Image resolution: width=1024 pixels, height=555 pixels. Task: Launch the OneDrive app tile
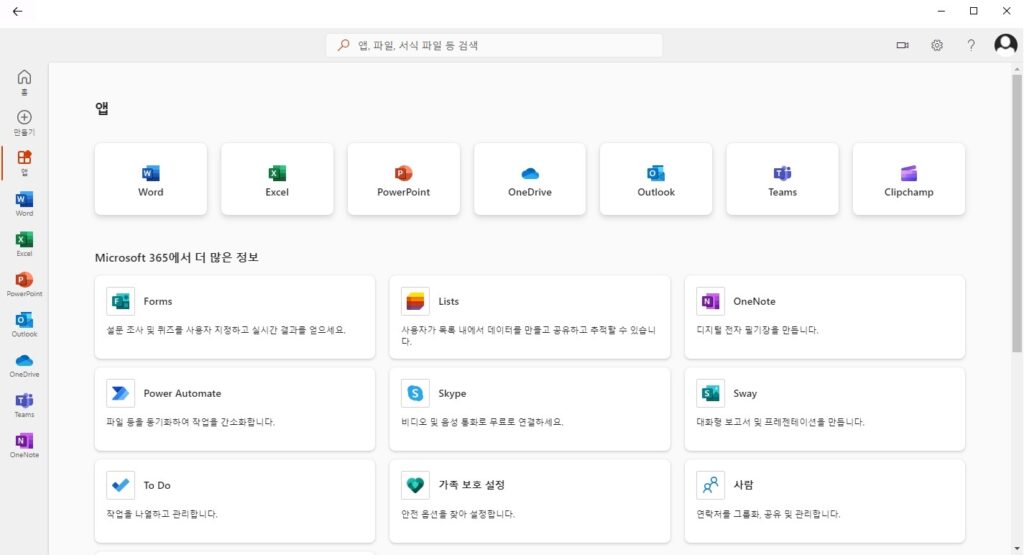click(530, 179)
